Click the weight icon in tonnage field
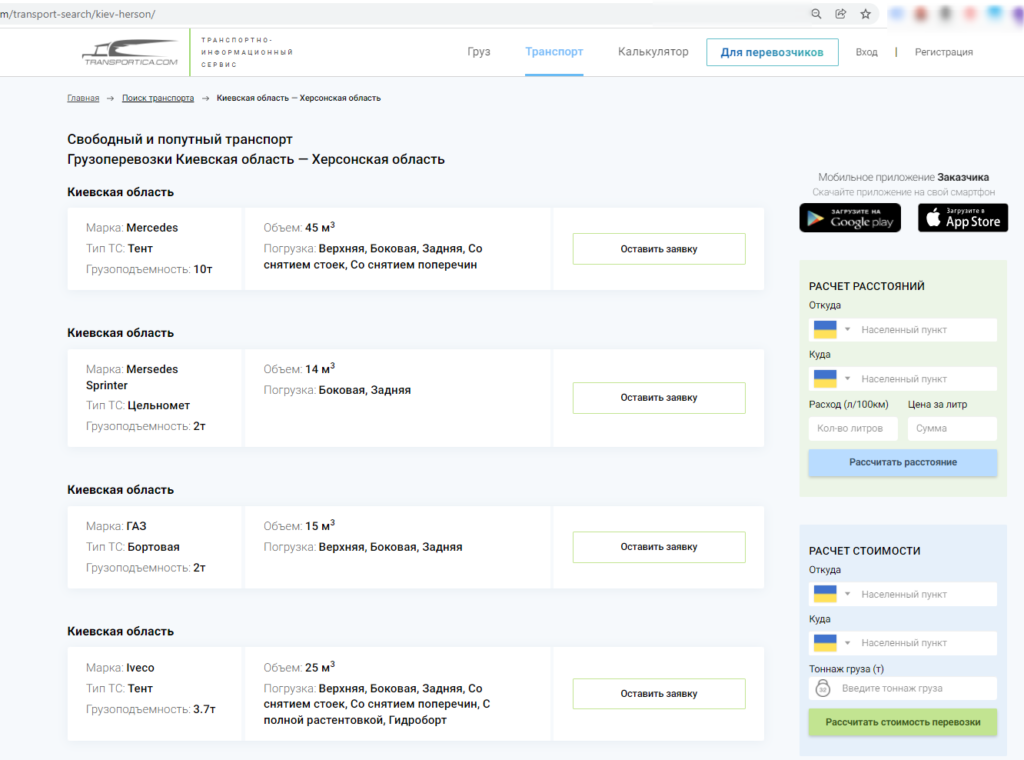Viewport: 1024px width, 760px height. click(x=823, y=688)
